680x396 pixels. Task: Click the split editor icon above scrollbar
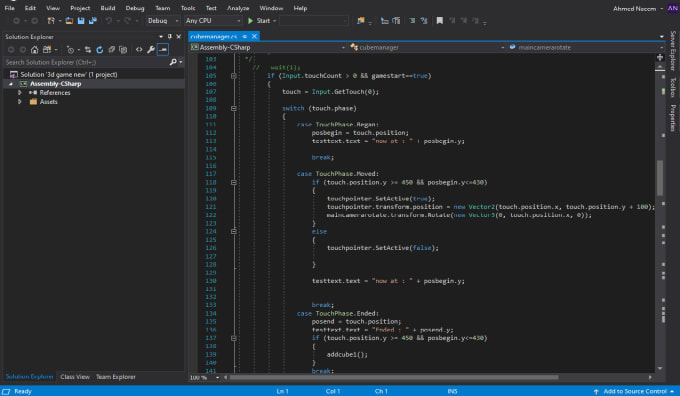660,57
